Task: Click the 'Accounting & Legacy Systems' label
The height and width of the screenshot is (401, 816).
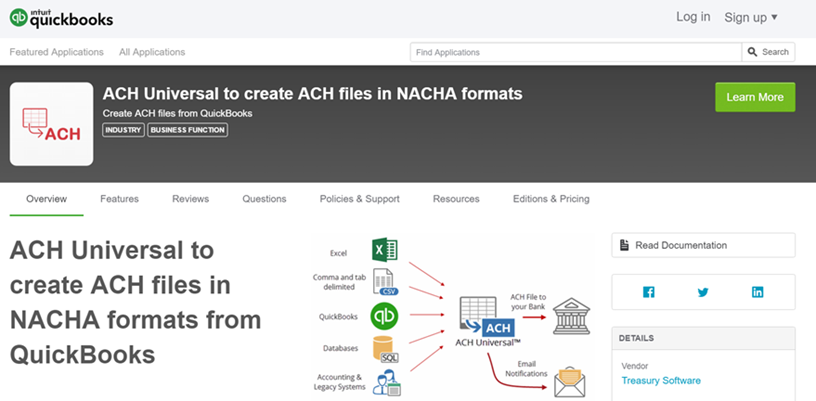Action: coord(339,382)
